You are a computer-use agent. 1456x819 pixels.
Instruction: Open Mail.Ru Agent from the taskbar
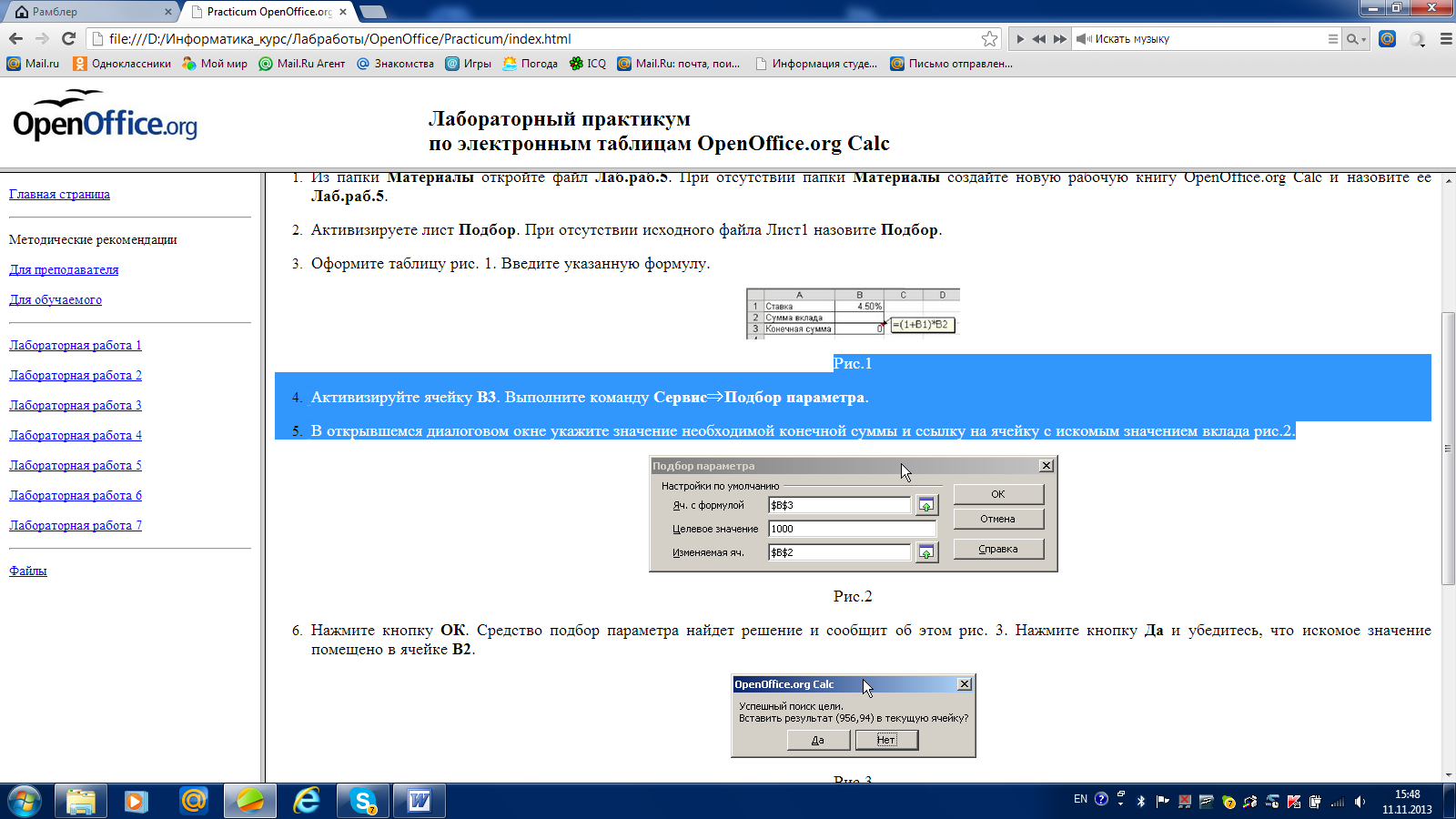click(194, 802)
